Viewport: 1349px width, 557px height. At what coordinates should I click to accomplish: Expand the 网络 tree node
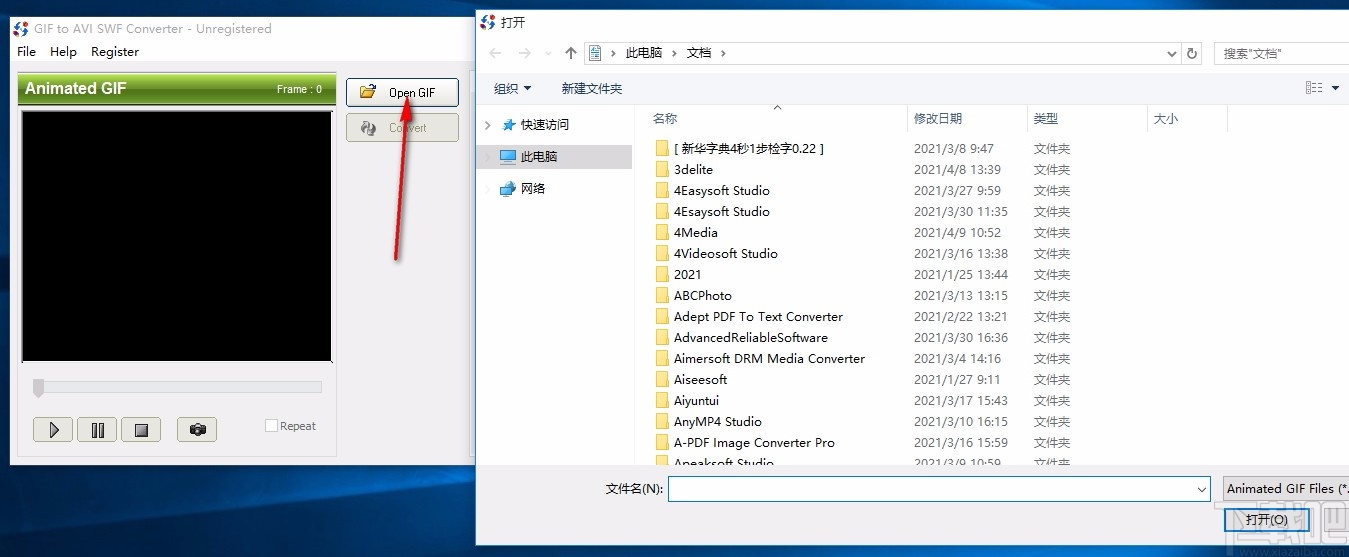coord(488,189)
